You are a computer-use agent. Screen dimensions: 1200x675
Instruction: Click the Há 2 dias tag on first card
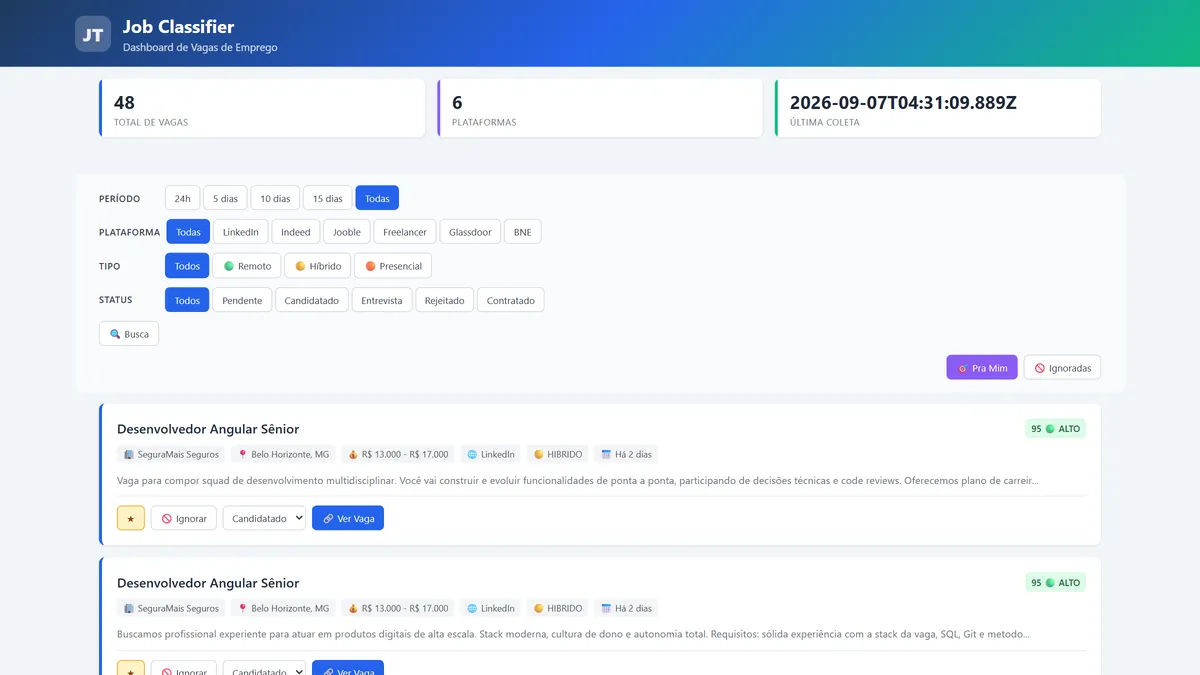pos(626,454)
